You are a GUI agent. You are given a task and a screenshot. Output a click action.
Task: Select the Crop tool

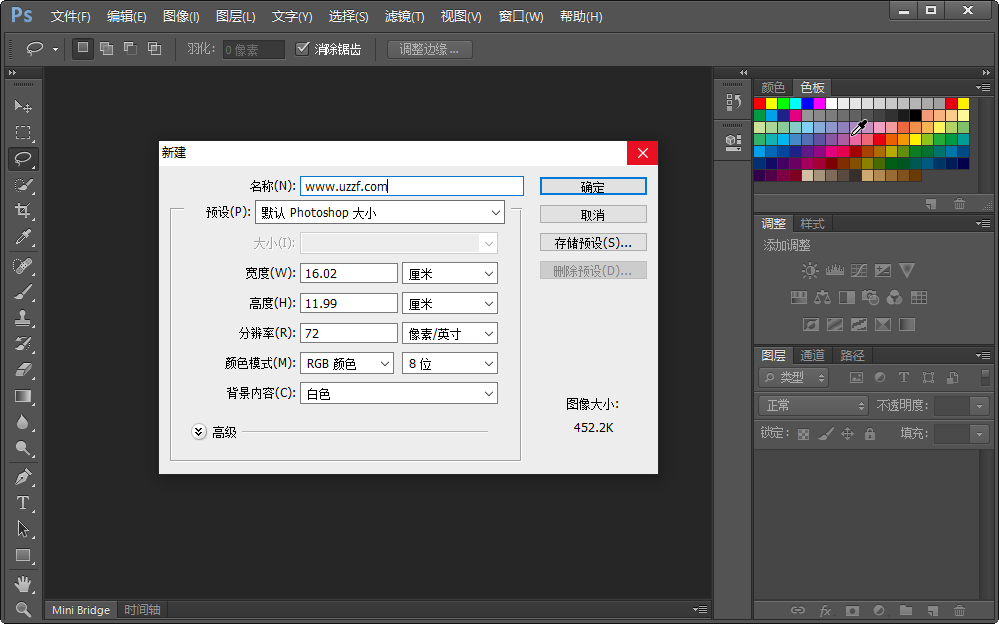[23, 211]
